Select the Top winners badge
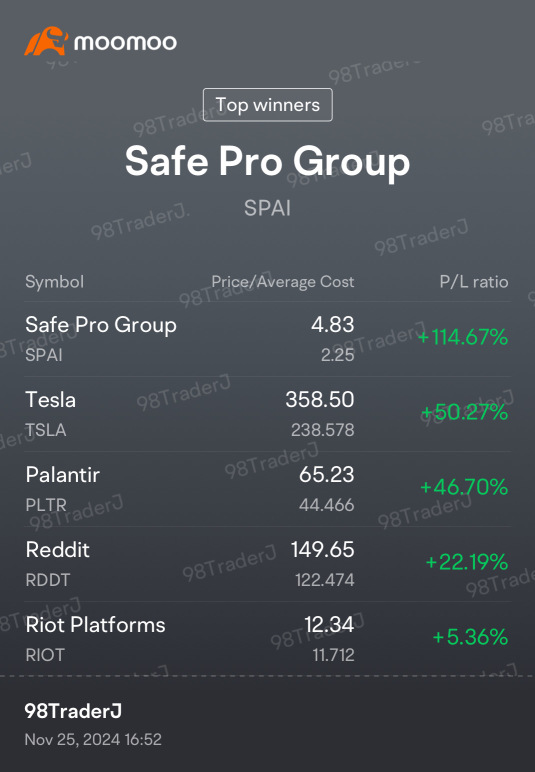 coord(268,104)
